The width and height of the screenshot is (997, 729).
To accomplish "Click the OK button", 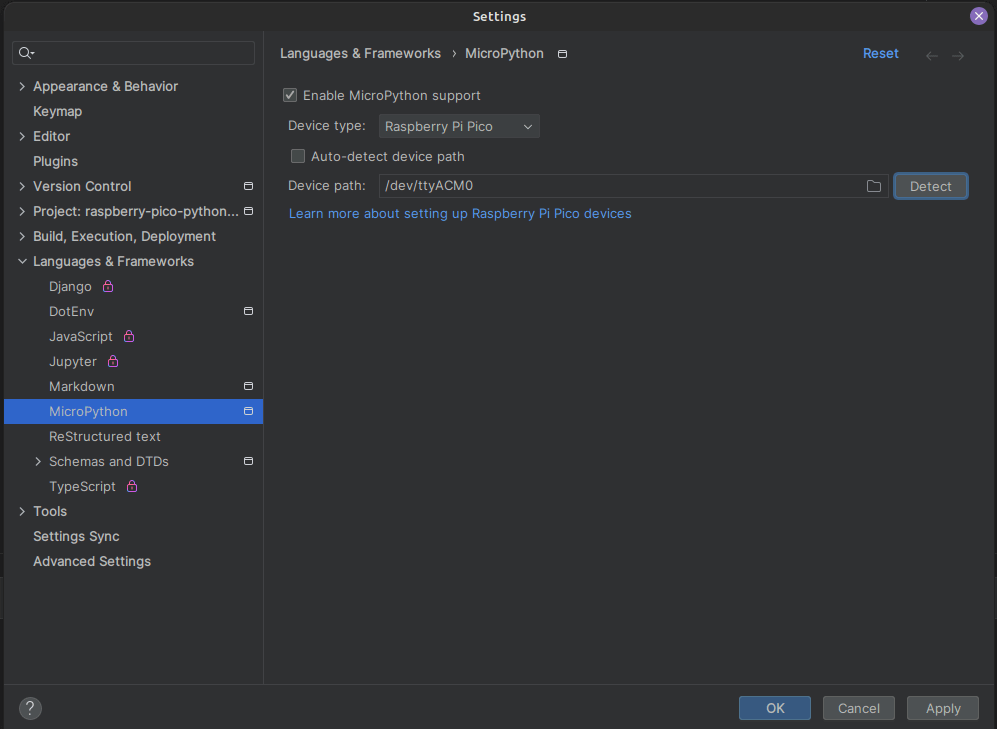I will (774, 708).
